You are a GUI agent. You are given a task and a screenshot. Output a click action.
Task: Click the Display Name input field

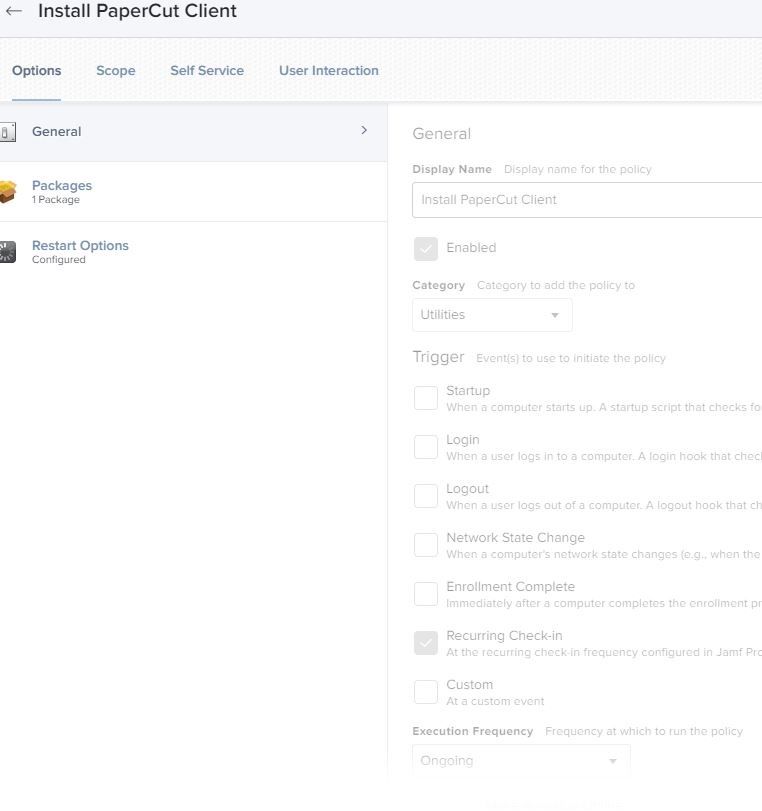point(587,200)
